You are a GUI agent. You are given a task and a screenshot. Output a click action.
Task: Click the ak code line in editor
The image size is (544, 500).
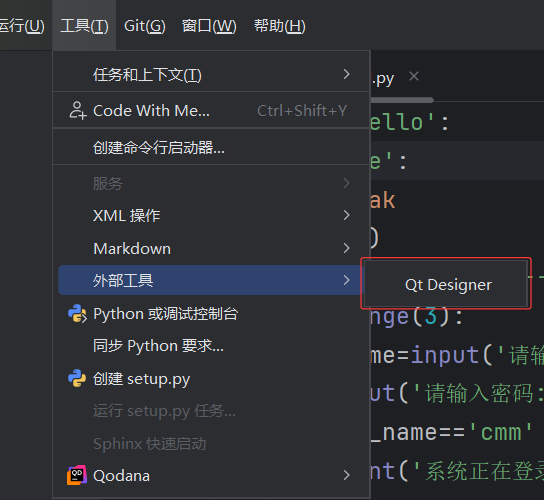coord(383,200)
